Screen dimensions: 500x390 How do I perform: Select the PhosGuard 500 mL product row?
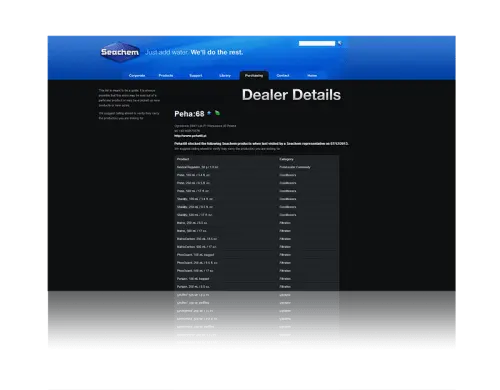(257, 271)
